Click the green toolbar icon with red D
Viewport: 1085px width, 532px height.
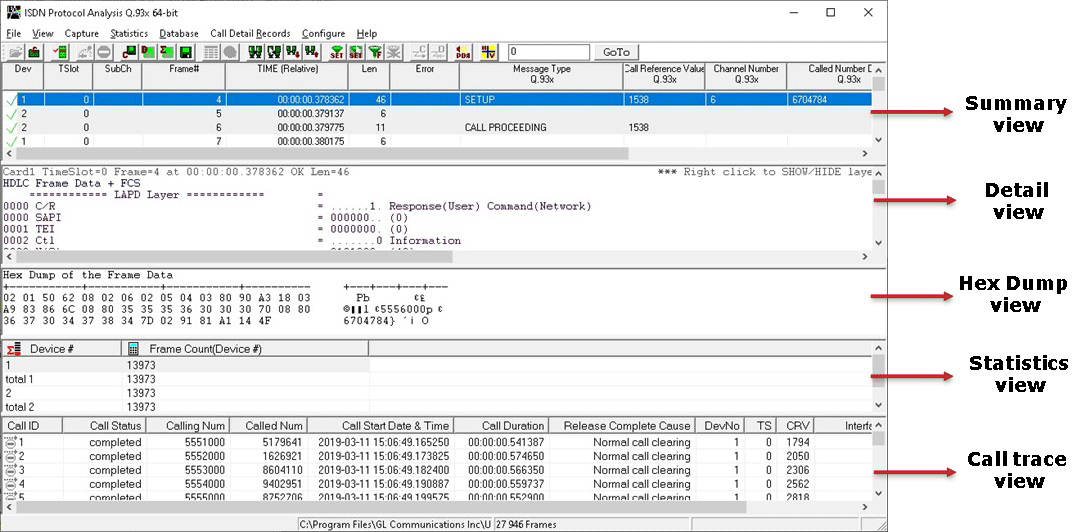click(148, 53)
